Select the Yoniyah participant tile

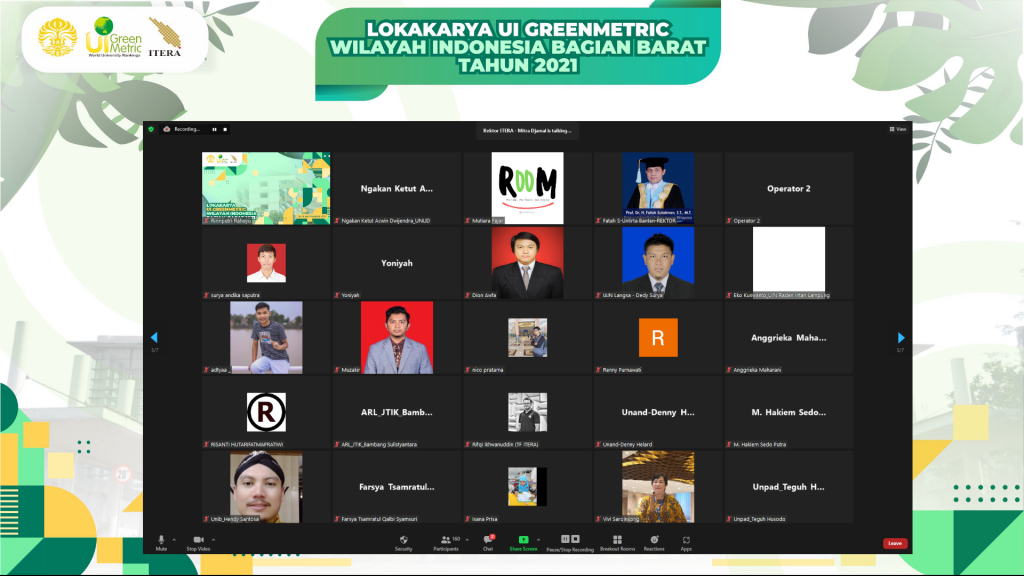(x=396, y=263)
